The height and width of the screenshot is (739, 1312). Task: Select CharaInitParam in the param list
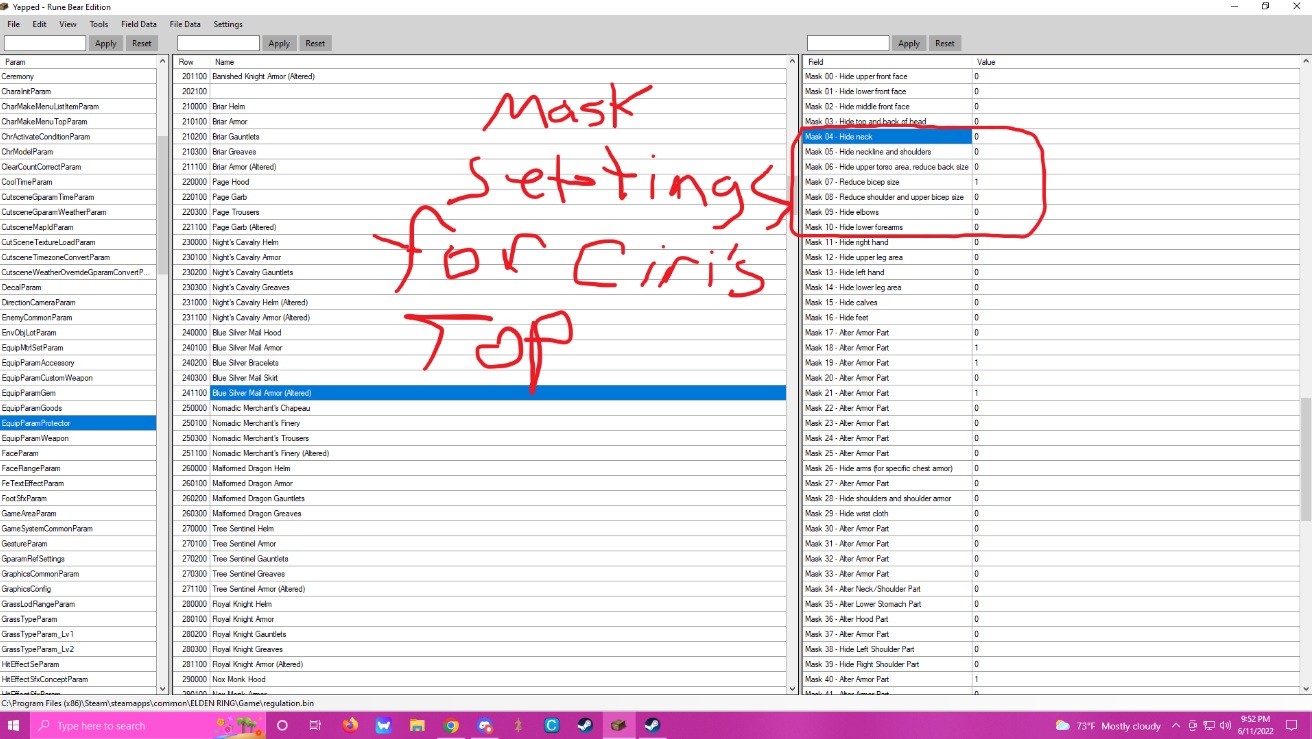tap(78, 91)
